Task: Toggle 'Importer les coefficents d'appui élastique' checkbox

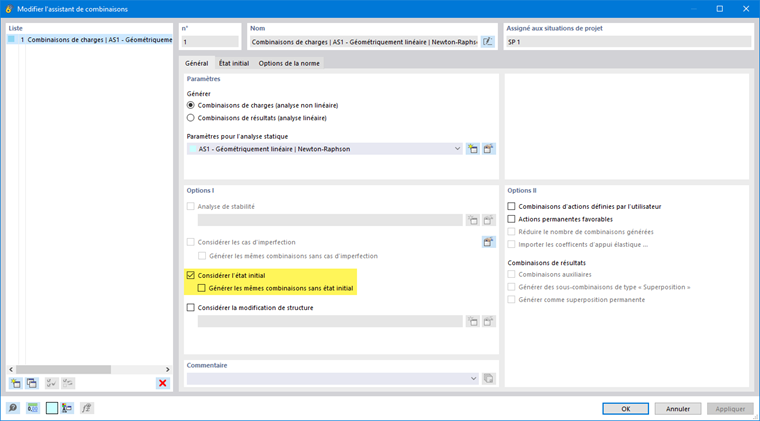Action: pyautogui.click(x=511, y=244)
